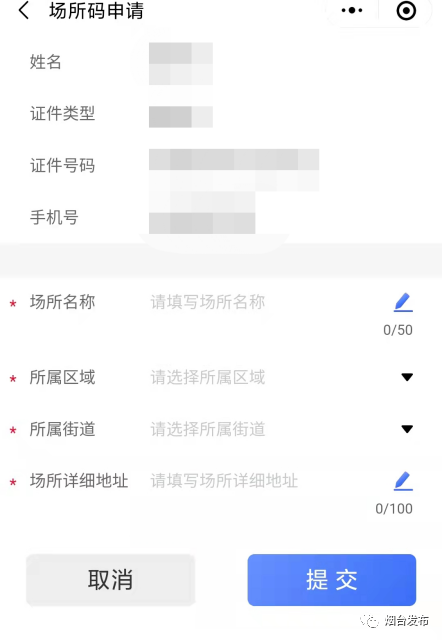Open the three-dot more options menu
442x640 pixels.
[x=352, y=10]
